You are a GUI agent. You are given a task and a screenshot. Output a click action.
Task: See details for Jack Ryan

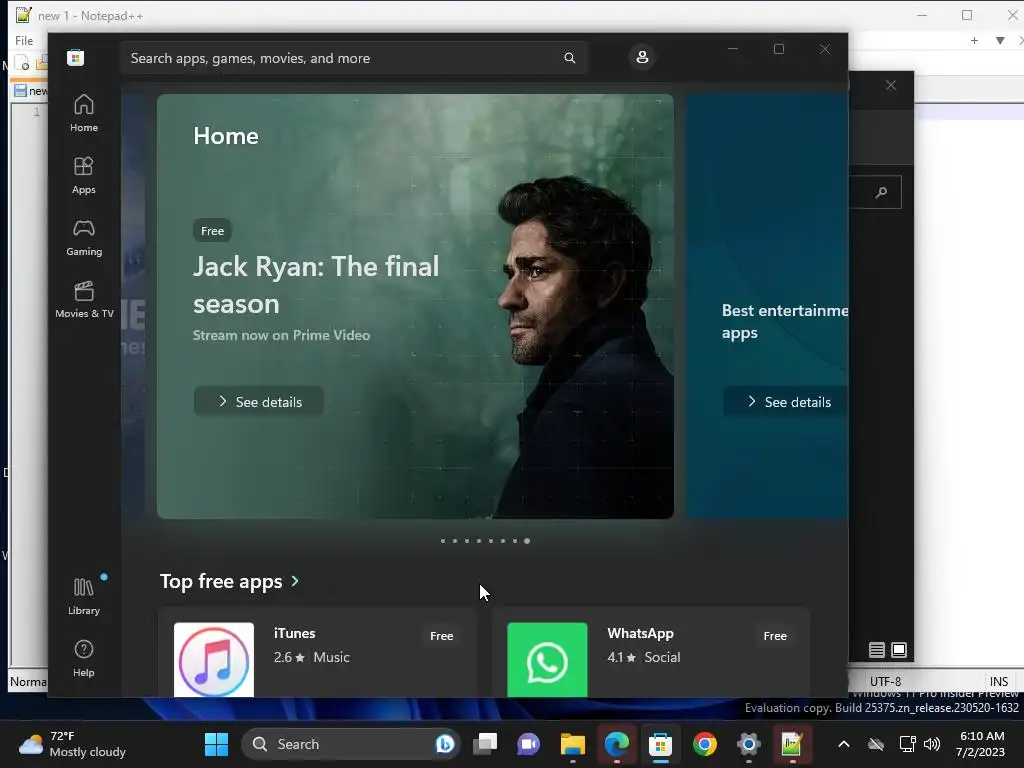259,402
